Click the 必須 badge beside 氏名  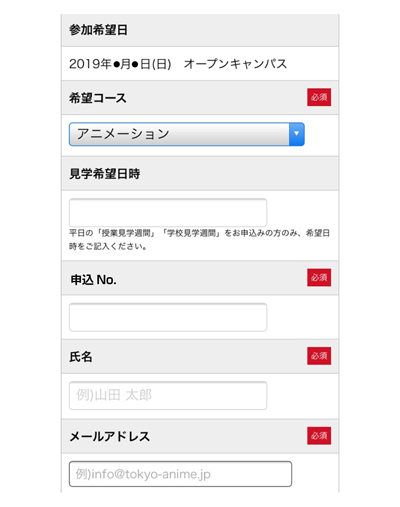pyautogui.click(x=319, y=356)
